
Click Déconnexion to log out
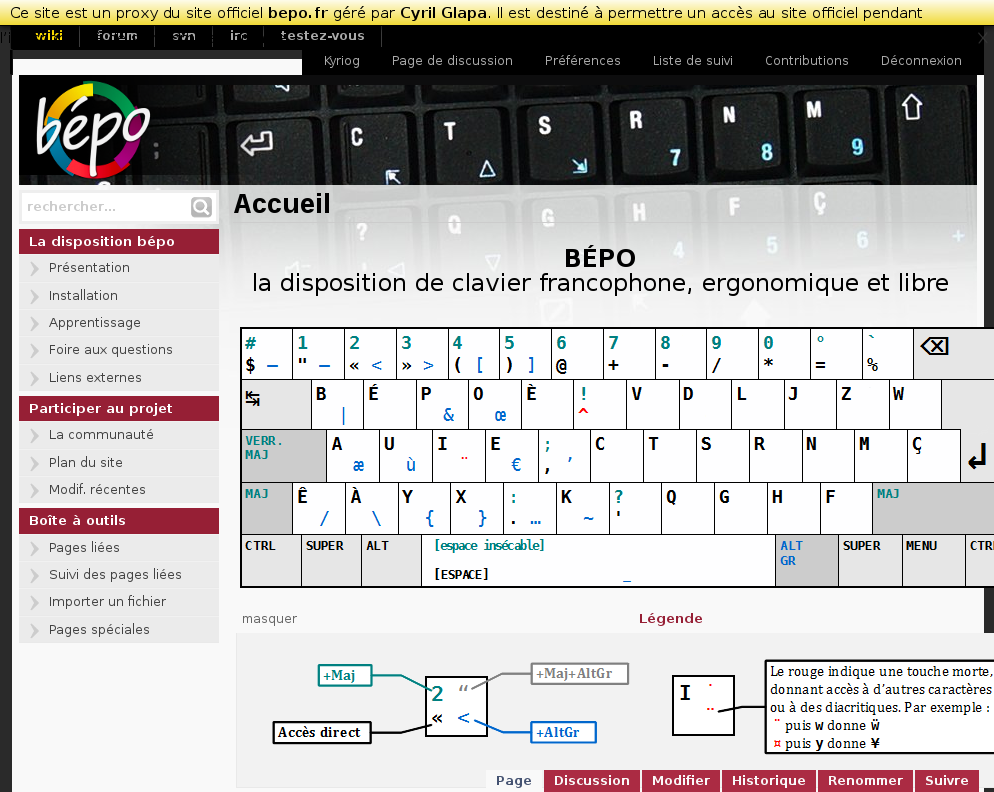coord(921,60)
